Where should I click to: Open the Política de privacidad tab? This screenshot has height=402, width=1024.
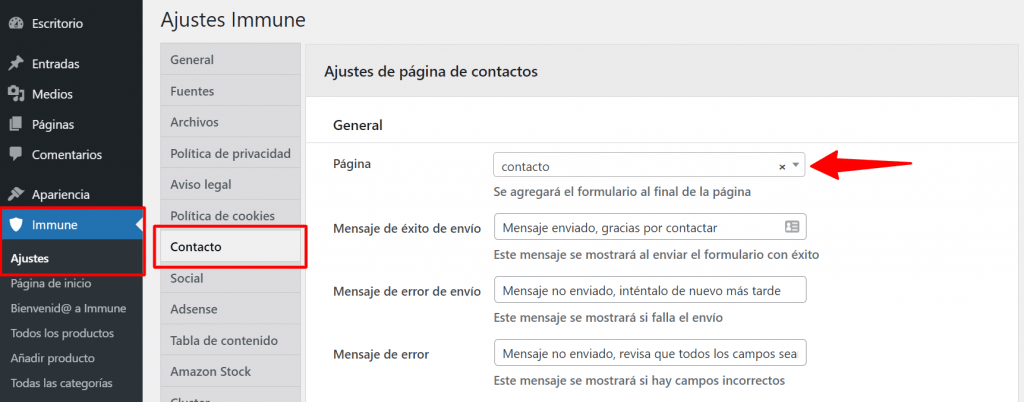coord(230,154)
